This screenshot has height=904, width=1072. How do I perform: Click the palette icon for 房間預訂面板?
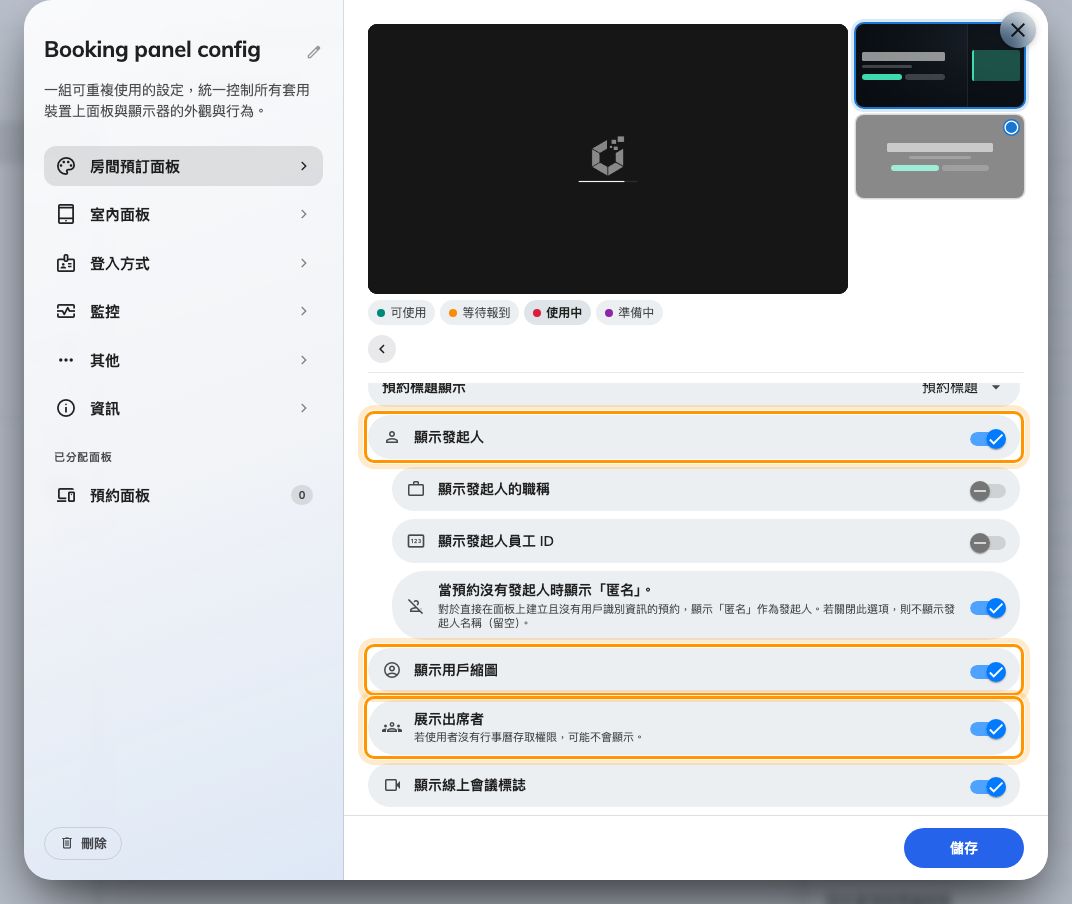(66, 166)
